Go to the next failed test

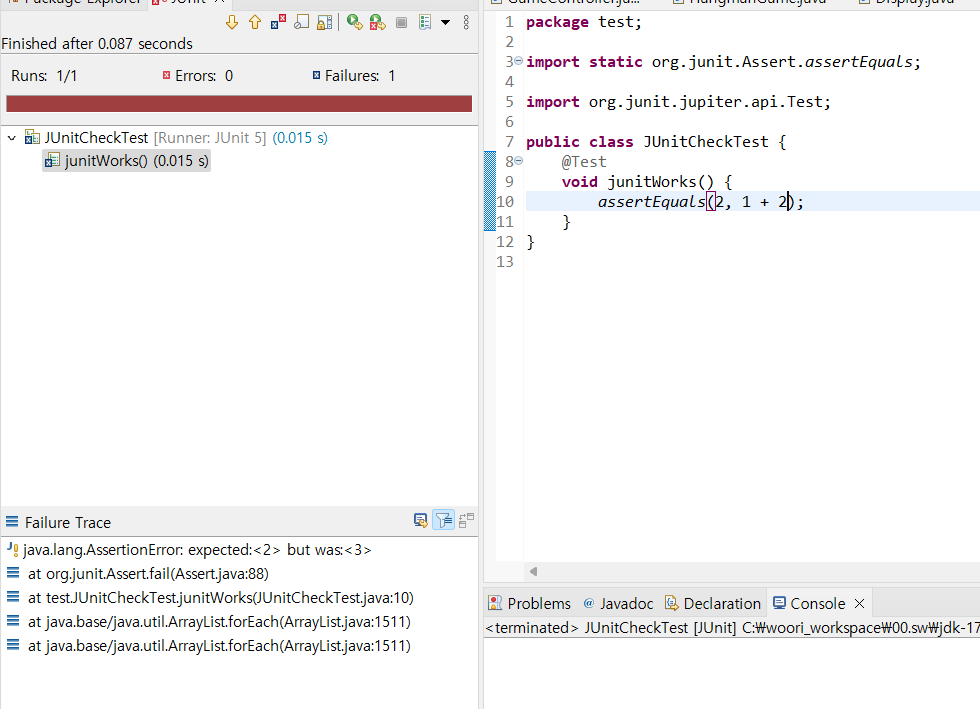[x=232, y=23]
